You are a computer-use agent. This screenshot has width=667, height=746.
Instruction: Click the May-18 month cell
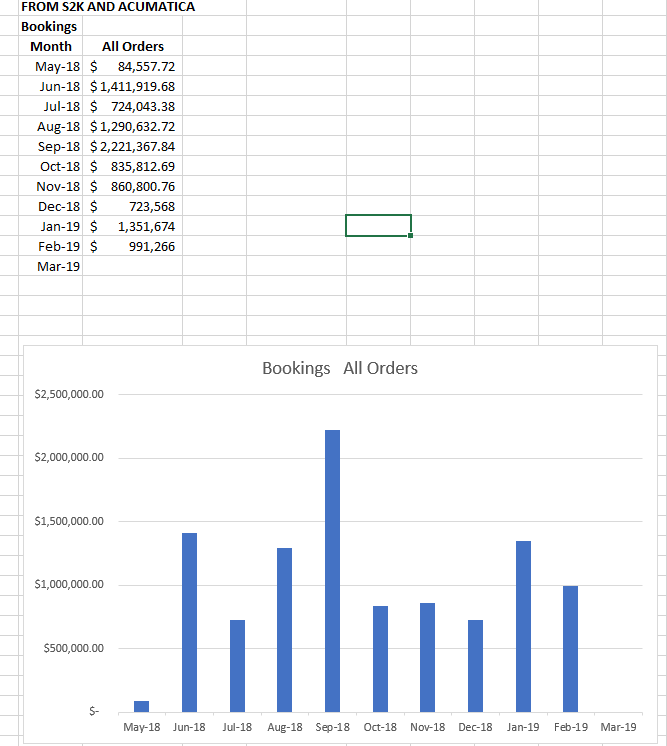57,66
